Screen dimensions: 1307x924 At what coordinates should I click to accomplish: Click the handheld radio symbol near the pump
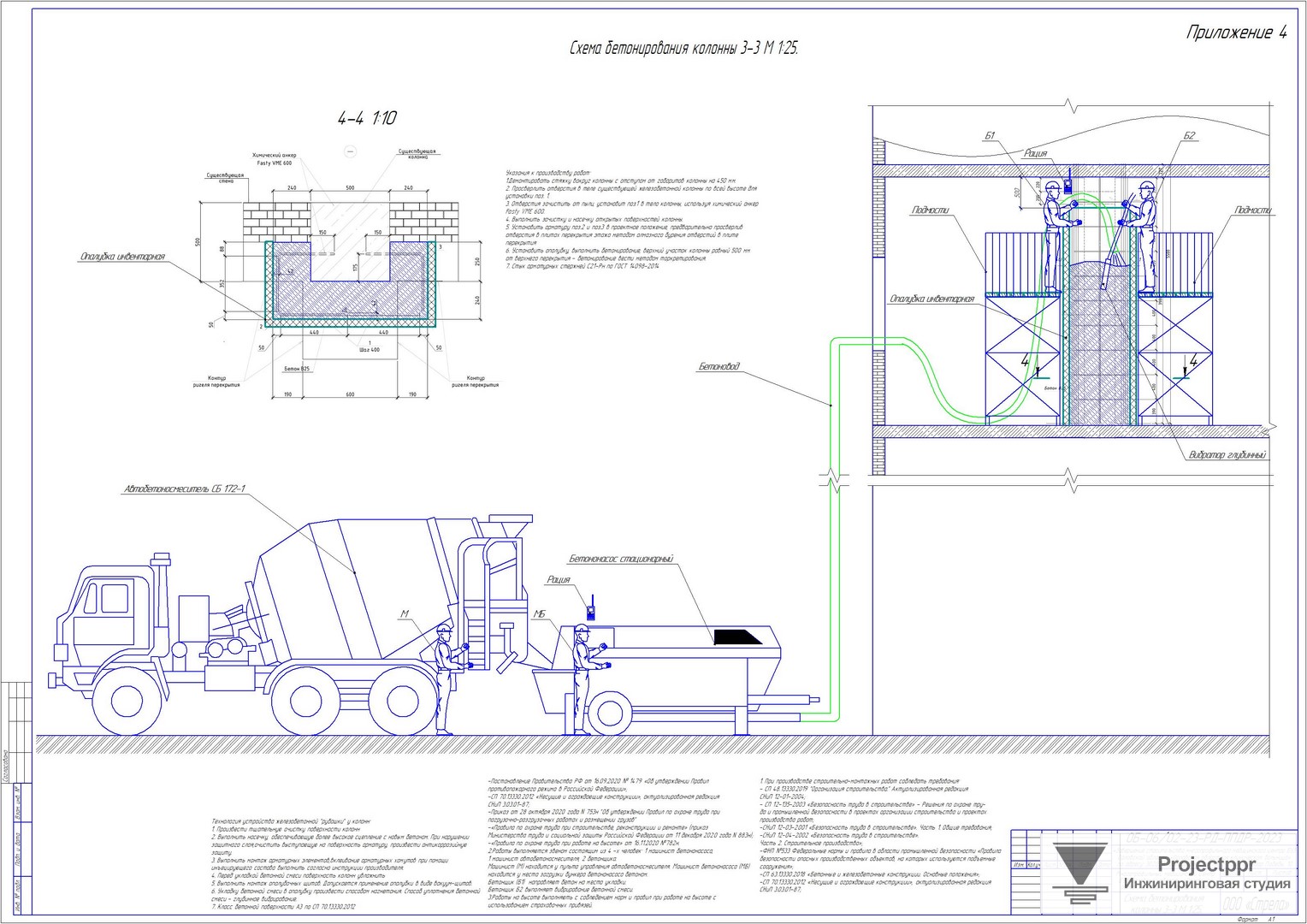coord(590,609)
